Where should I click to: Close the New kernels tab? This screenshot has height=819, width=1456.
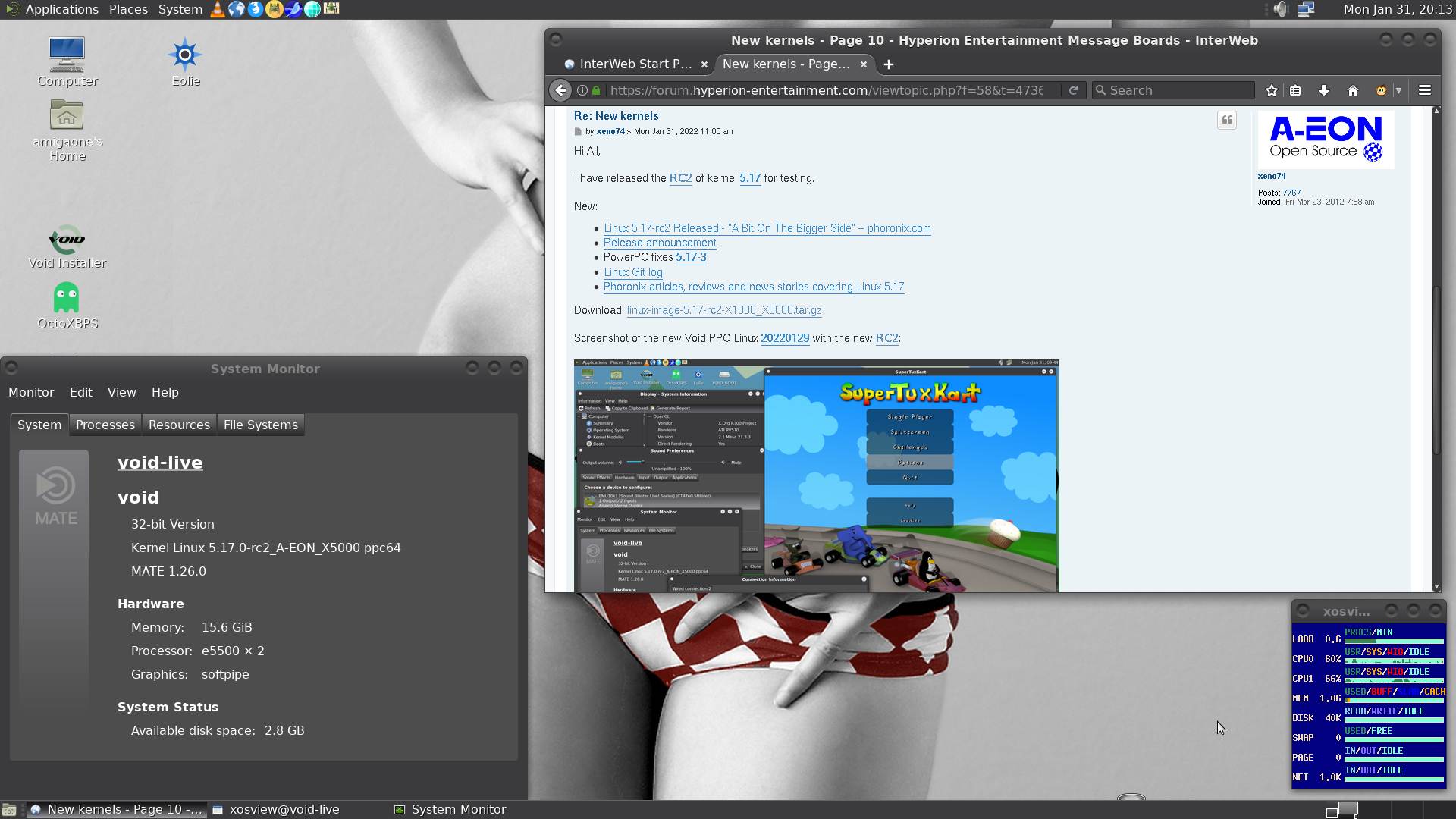pos(864,64)
